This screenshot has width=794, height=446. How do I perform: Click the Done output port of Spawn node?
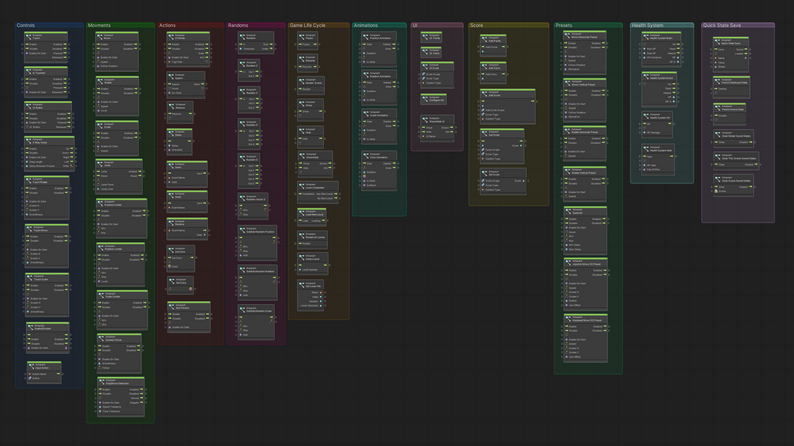click(203, 84)
